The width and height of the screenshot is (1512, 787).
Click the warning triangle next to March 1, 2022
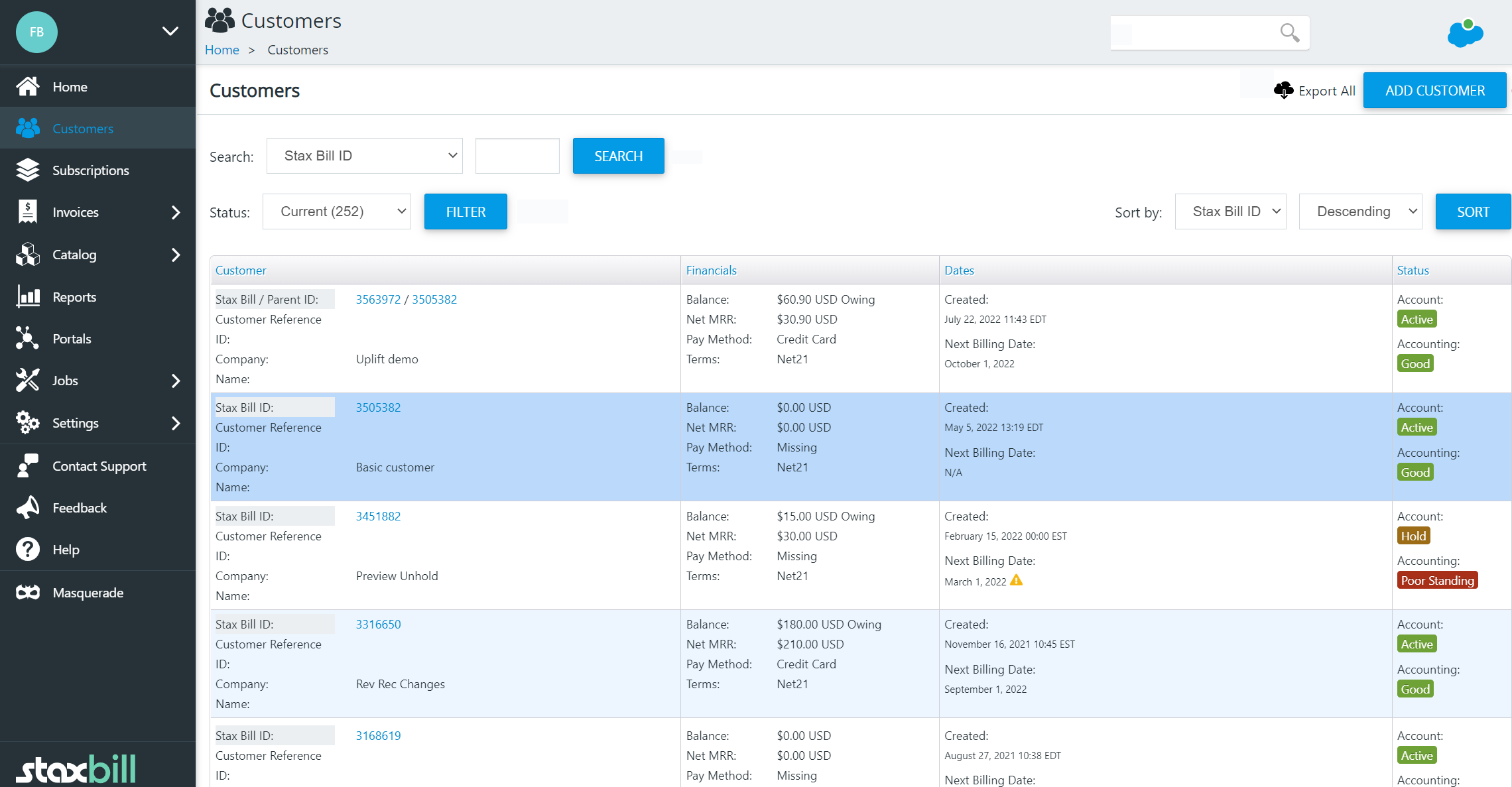1016,581
